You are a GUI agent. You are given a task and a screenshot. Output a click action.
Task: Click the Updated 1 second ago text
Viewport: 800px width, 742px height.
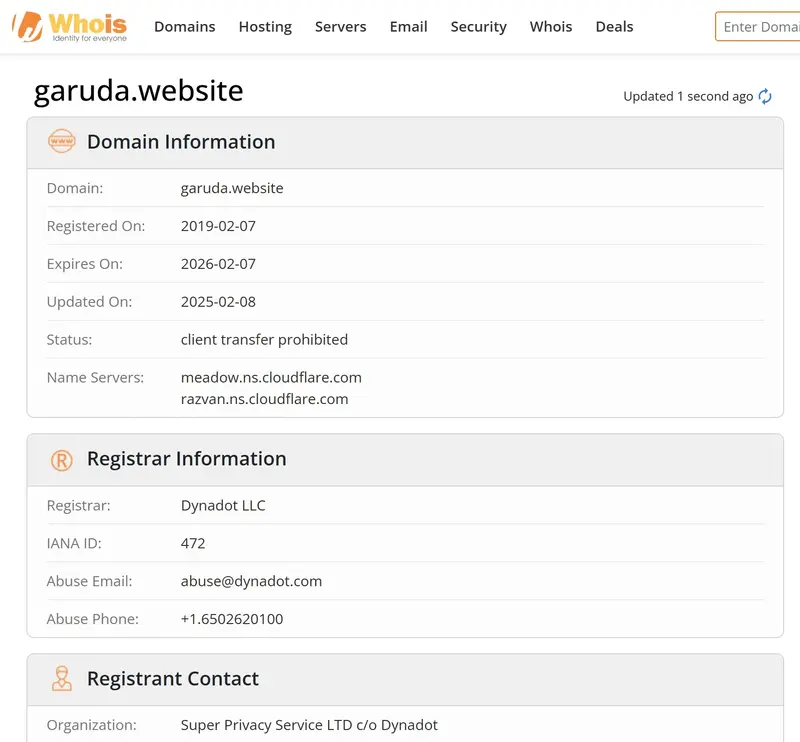click(688, 96)
